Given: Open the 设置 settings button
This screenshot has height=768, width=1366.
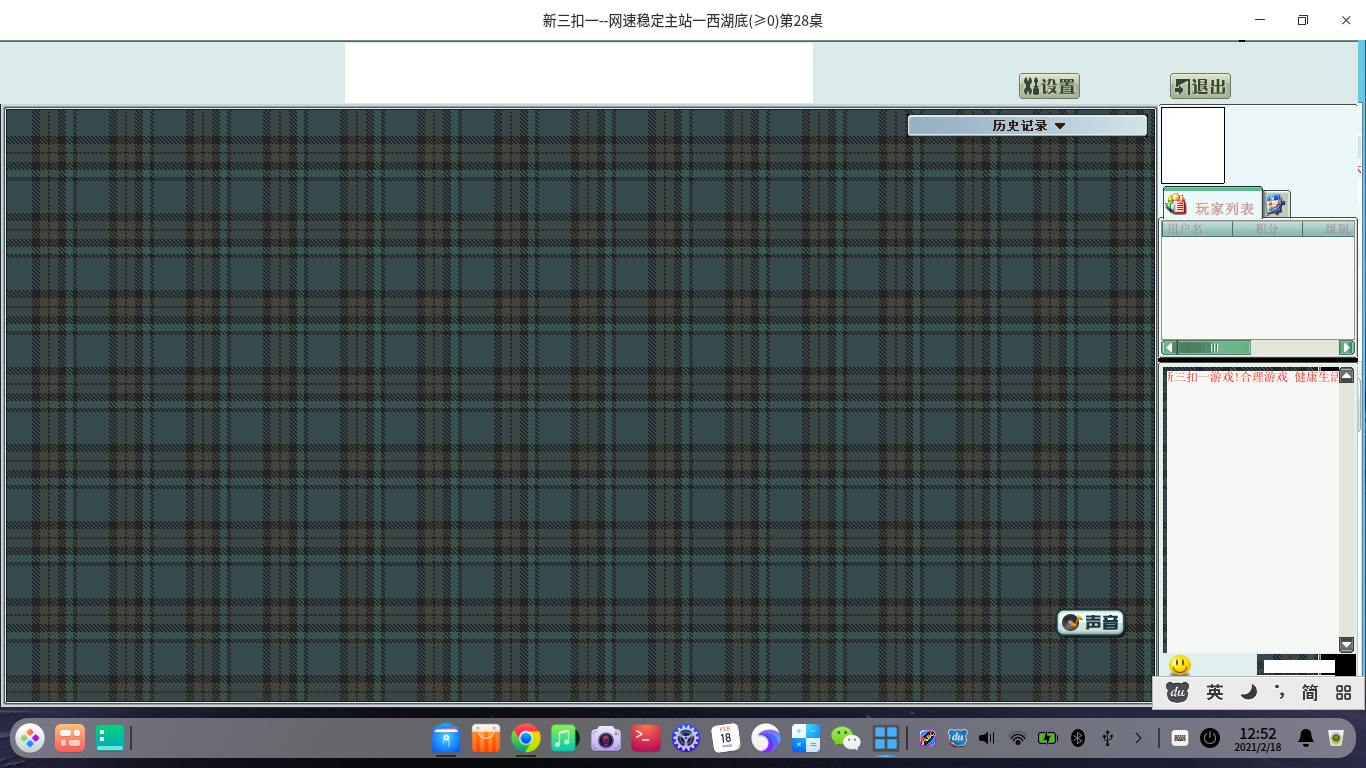Looking at the screenshot, I should click(1049, 87).
